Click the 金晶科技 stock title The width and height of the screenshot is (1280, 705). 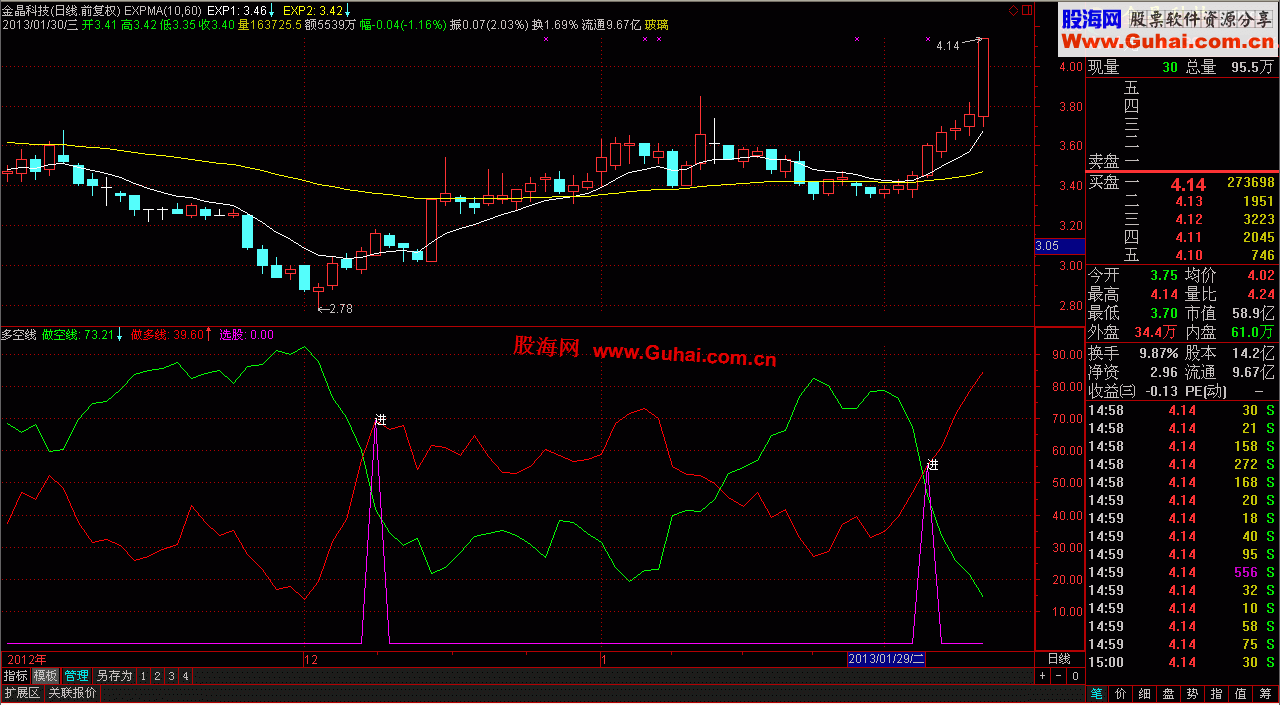[26, 10]
